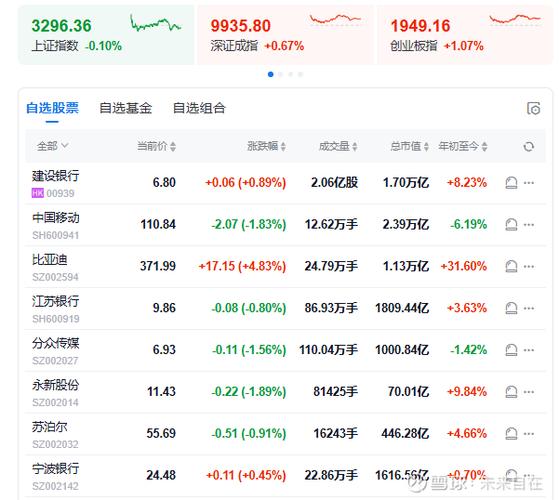Click stock code SH600919
This screenshot has width=559, height=500.
coord(56,319)
